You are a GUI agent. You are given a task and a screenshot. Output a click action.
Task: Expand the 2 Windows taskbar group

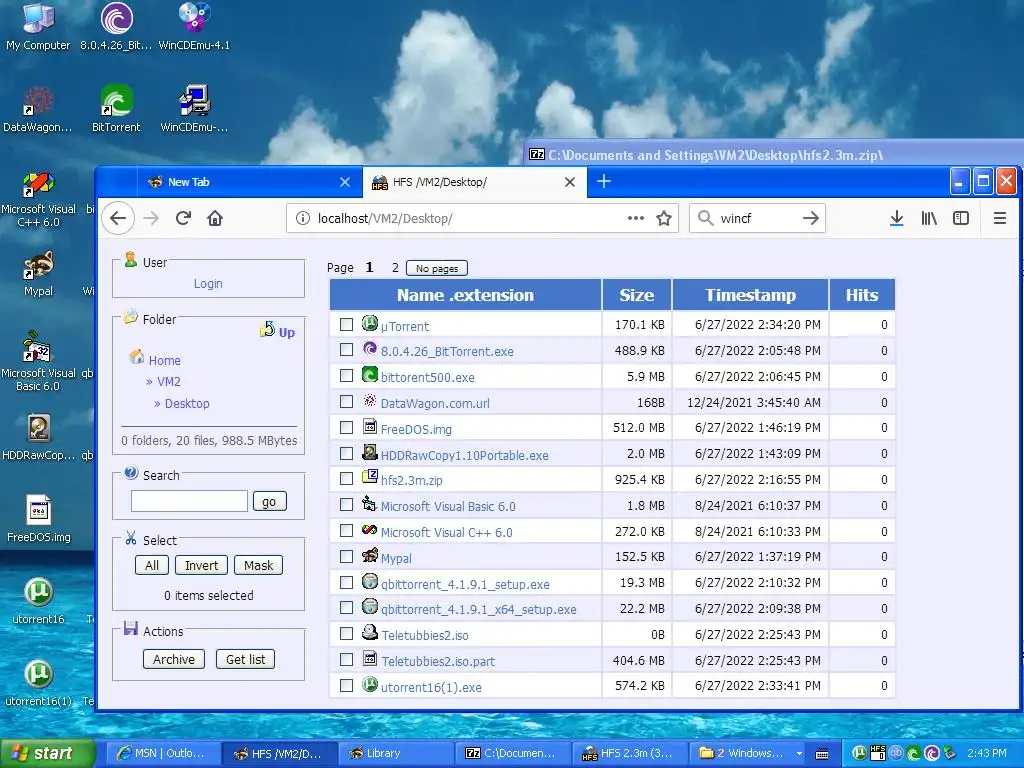tap(750, 753)
